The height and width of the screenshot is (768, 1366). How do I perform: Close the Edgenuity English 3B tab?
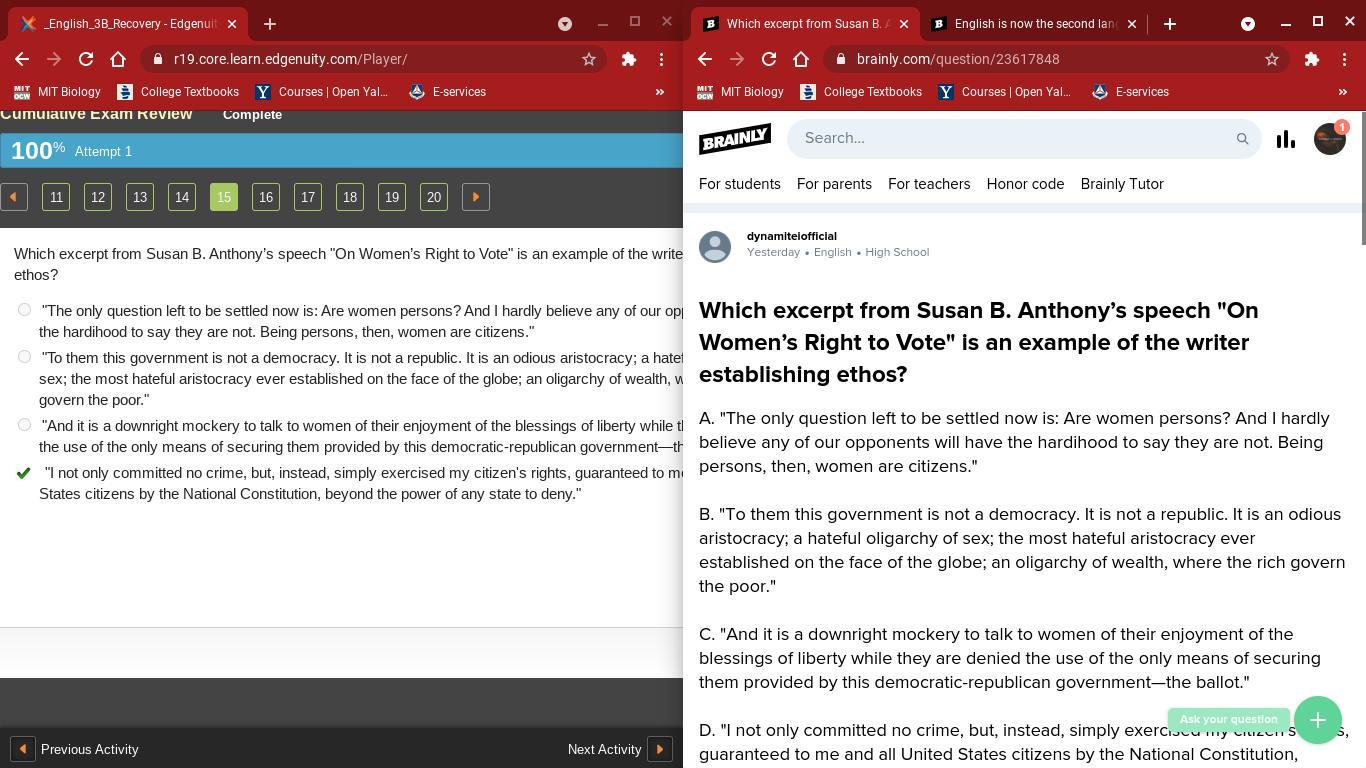pos(232,24)
